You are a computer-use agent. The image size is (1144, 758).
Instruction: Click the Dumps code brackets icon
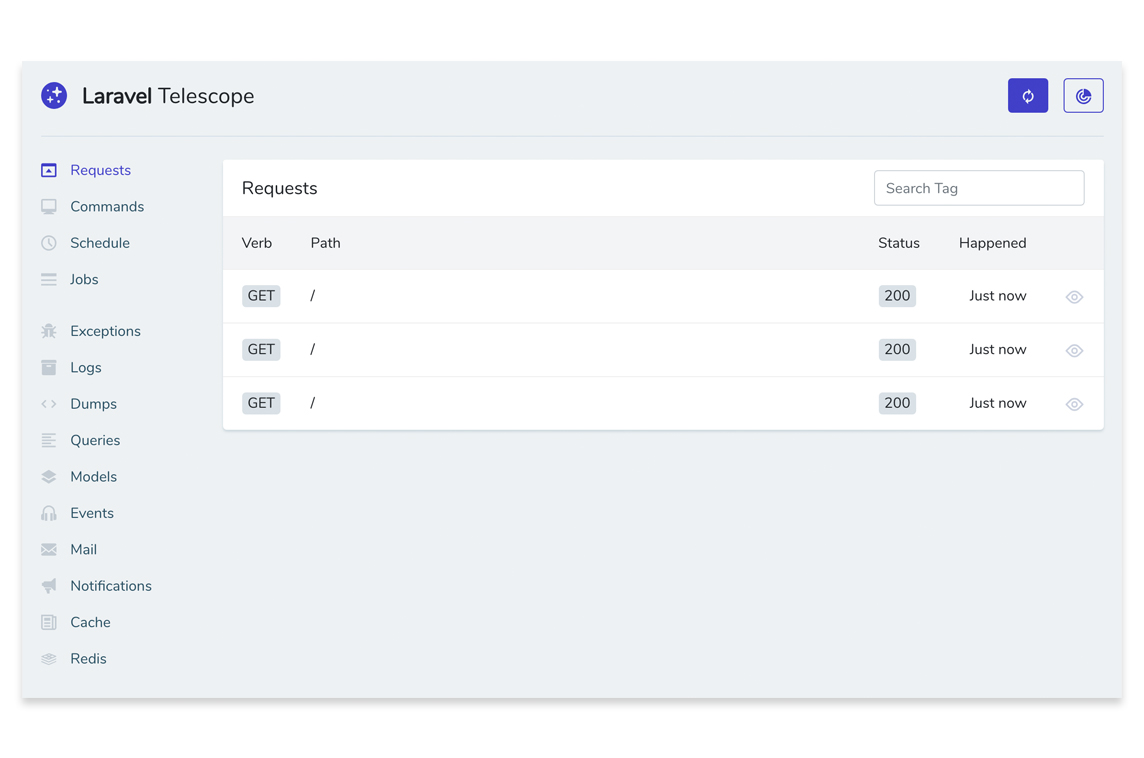(49, 404)
